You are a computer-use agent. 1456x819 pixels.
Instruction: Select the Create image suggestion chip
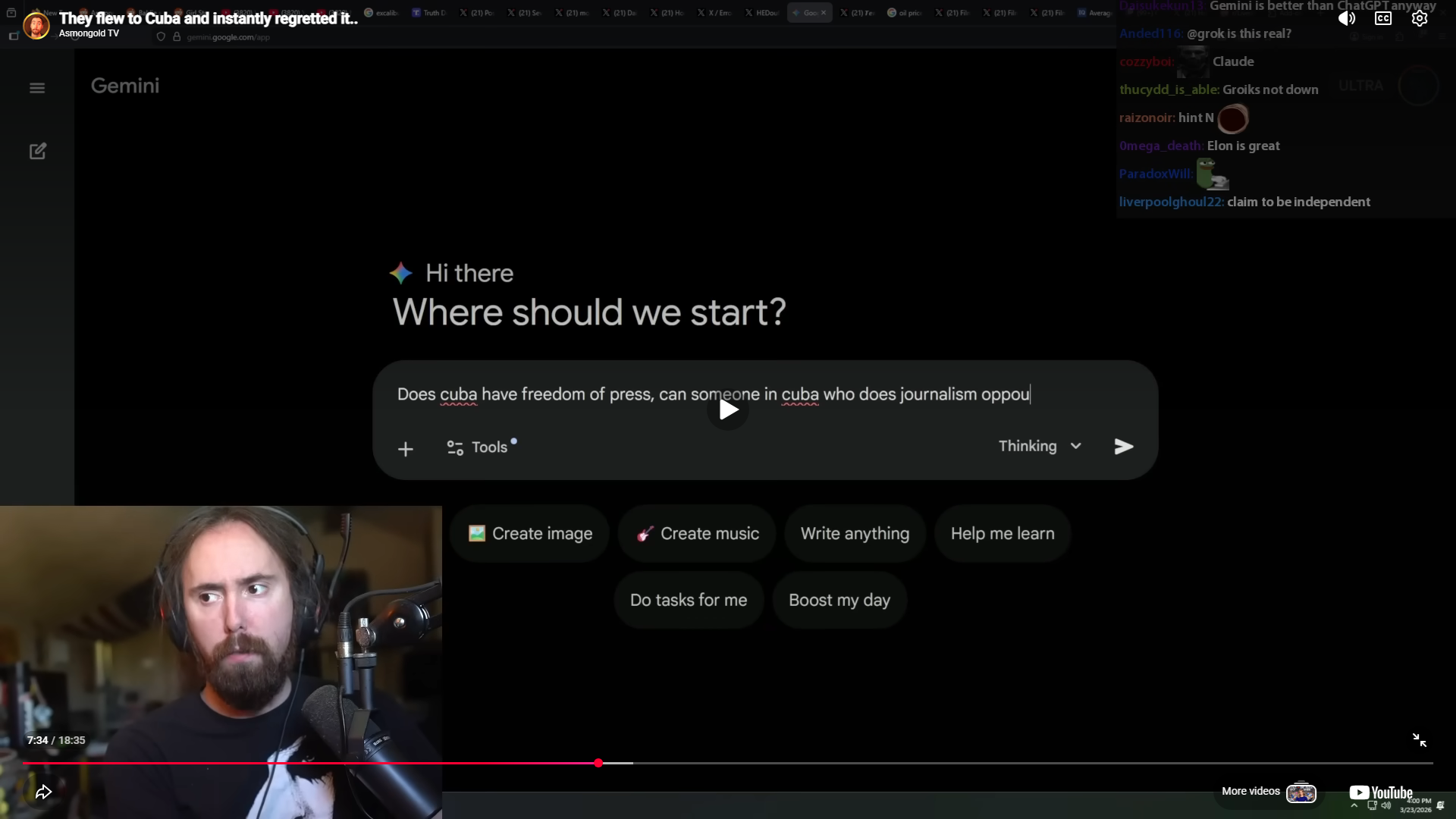point(530,534)
